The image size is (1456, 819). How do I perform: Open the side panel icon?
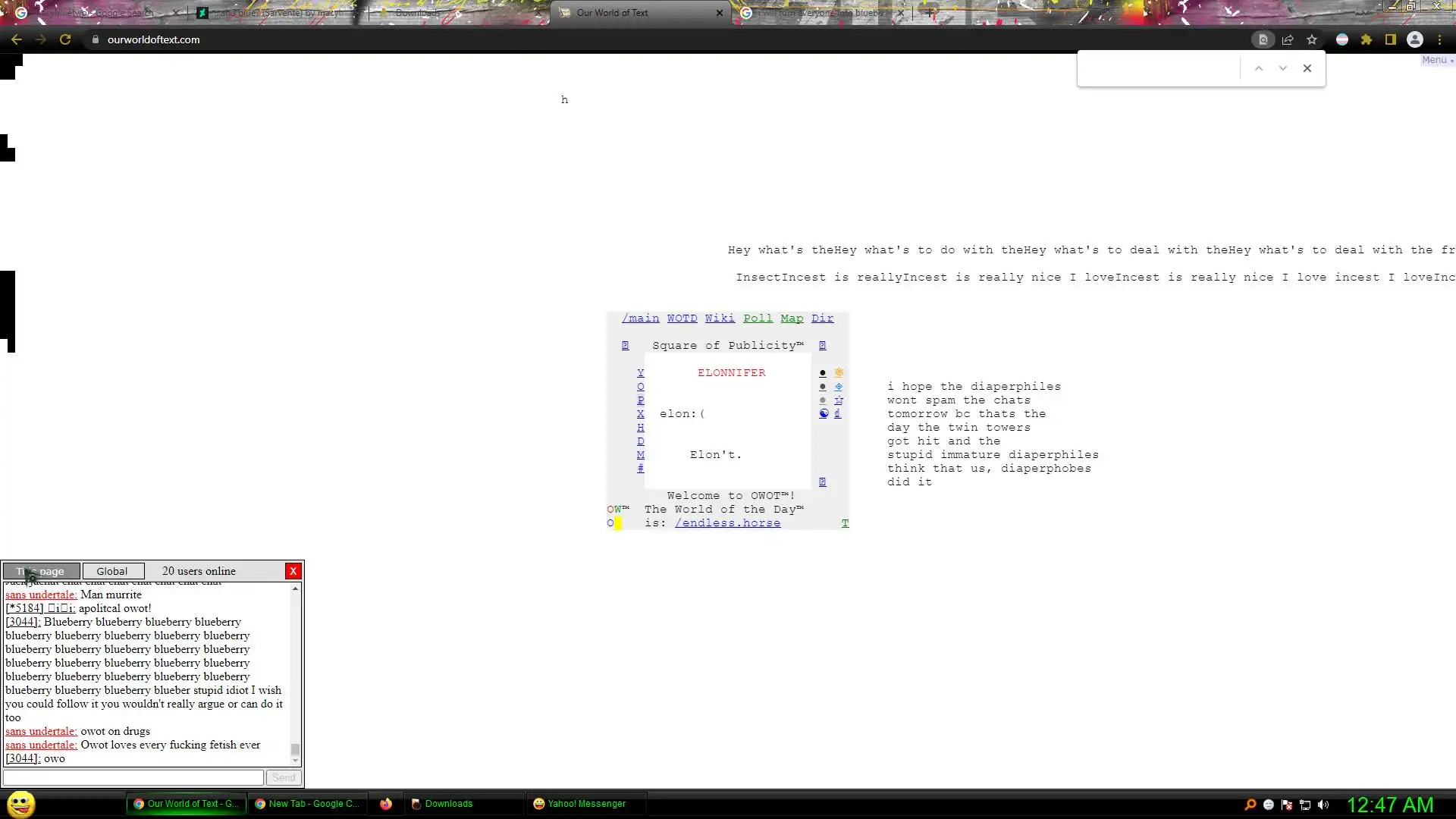[1391, 39]
